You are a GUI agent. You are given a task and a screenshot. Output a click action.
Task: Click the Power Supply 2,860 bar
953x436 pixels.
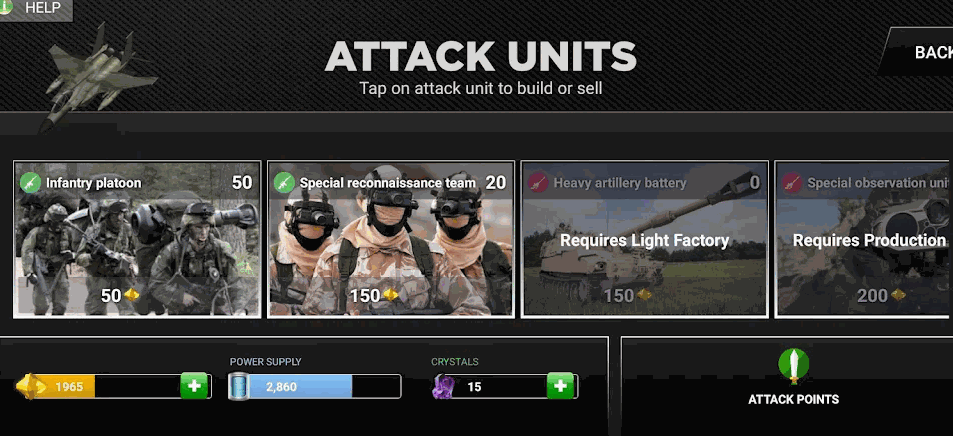pyautogui.click(x=315, y=387)
